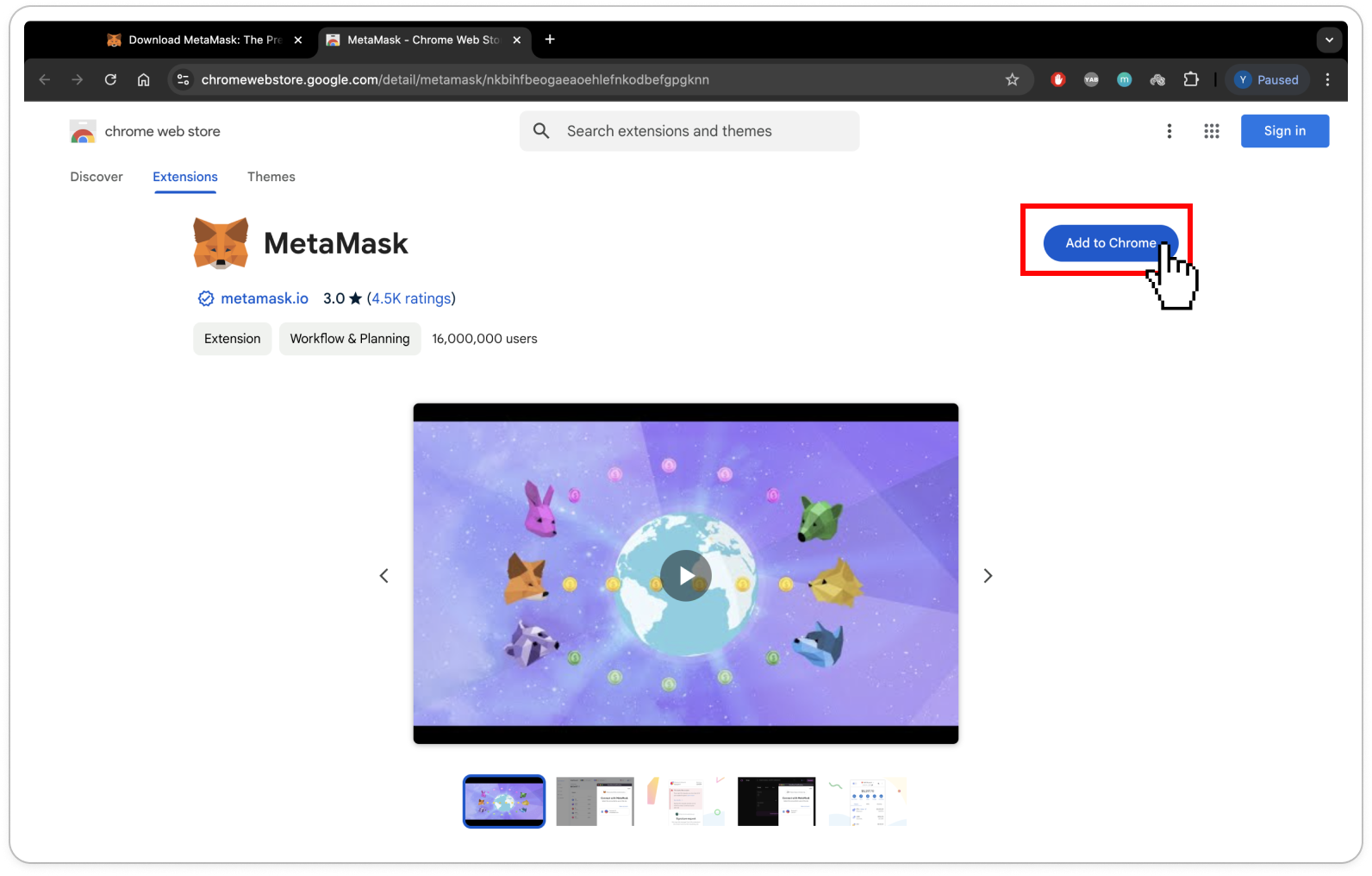The height and width of the screenshot is (876, 1372).
Task: View site information icon in address bar
Action: 183,80
